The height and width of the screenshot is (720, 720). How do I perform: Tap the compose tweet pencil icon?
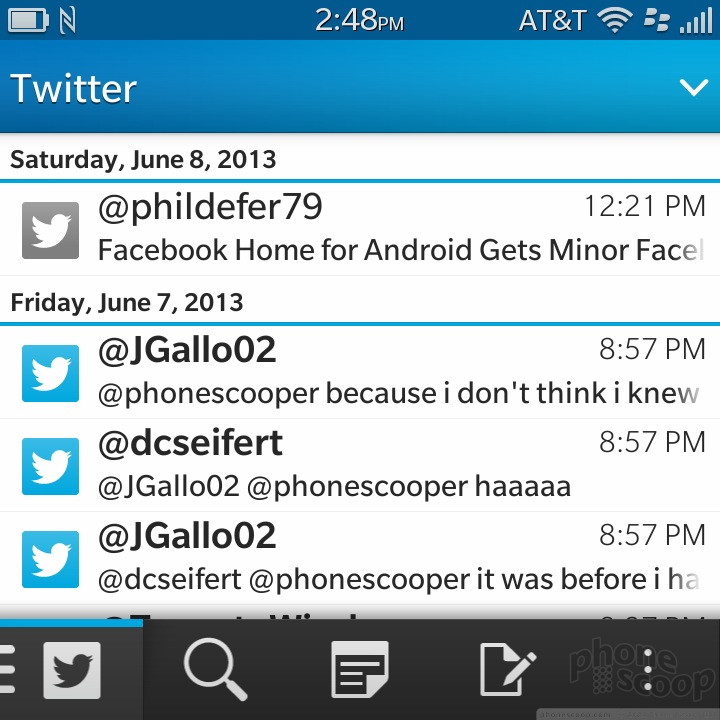point(507,669)
